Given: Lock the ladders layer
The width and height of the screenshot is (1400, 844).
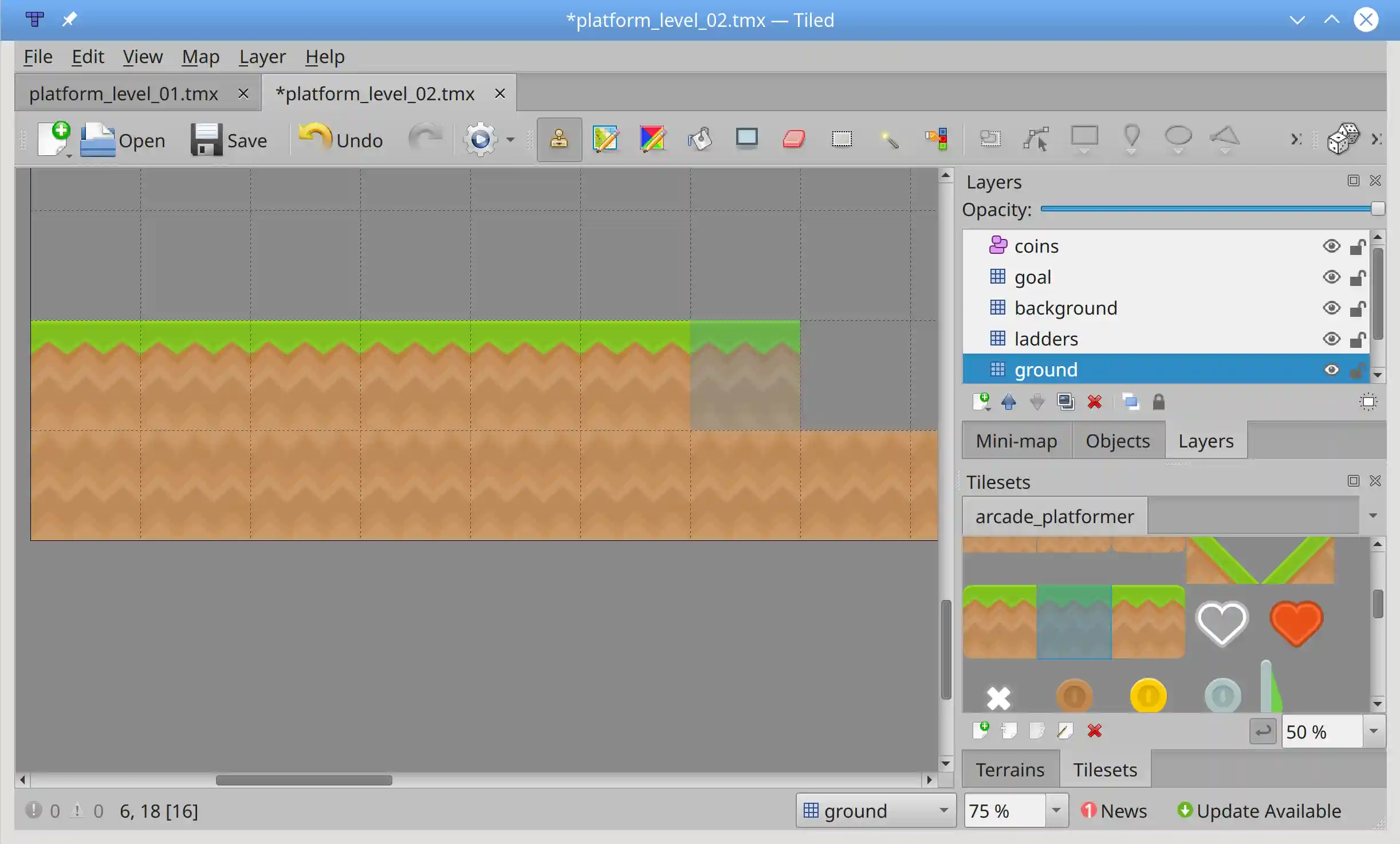Looking at the screenshot, I should (1358, 339).
